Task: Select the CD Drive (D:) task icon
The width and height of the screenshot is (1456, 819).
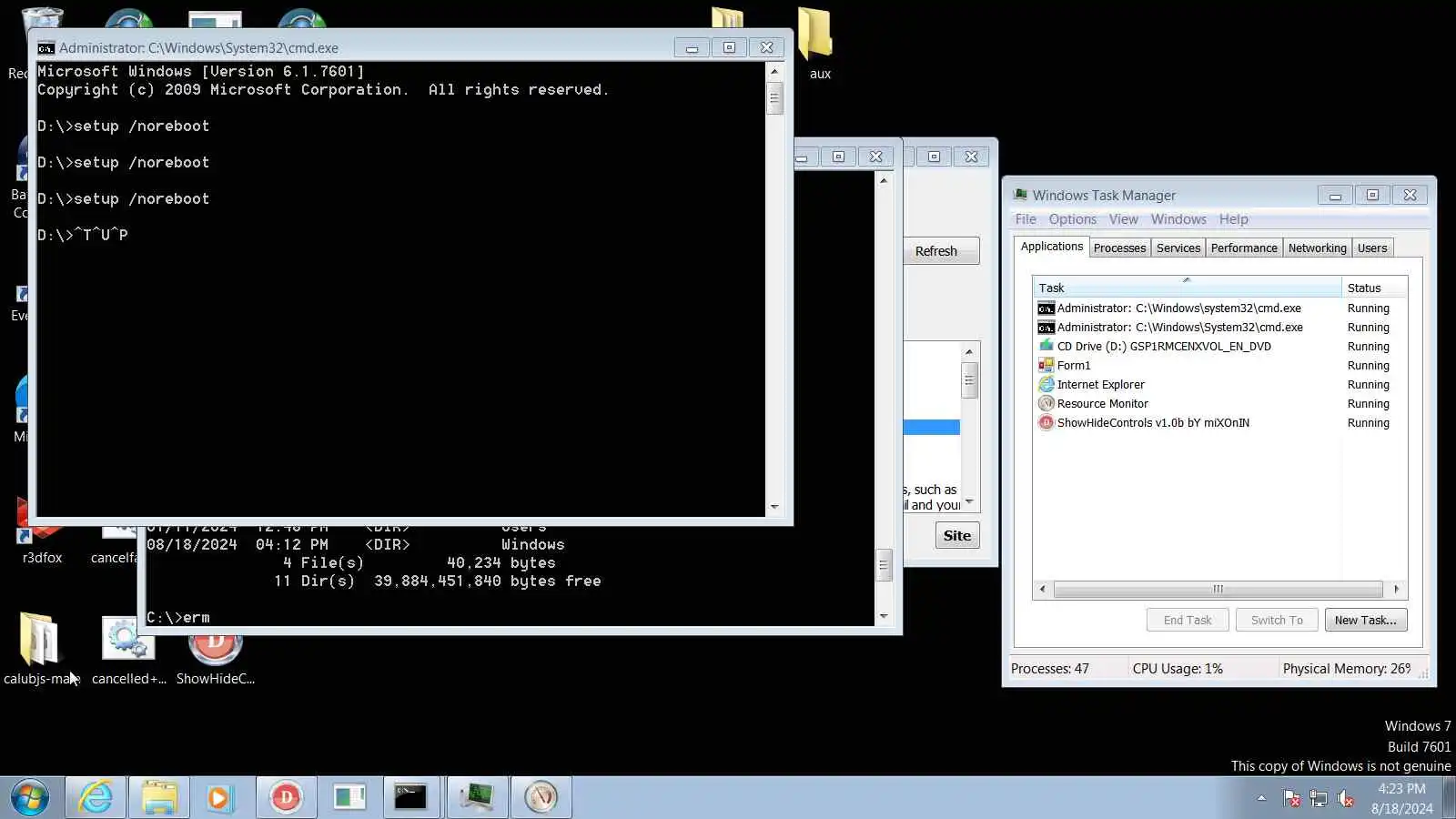Action: coord(1046,346)
